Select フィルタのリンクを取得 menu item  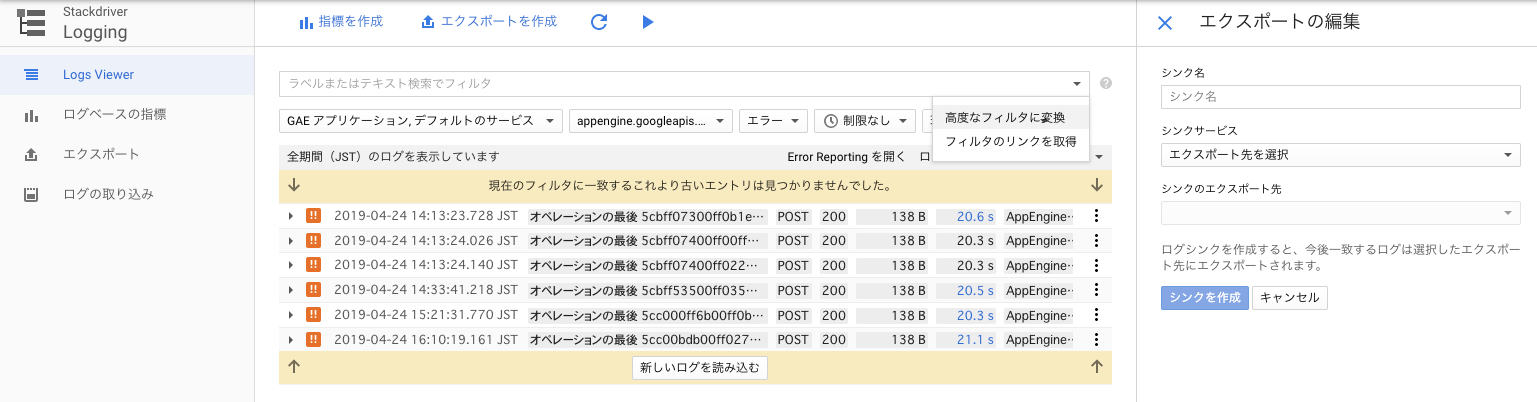(1011, 141)
